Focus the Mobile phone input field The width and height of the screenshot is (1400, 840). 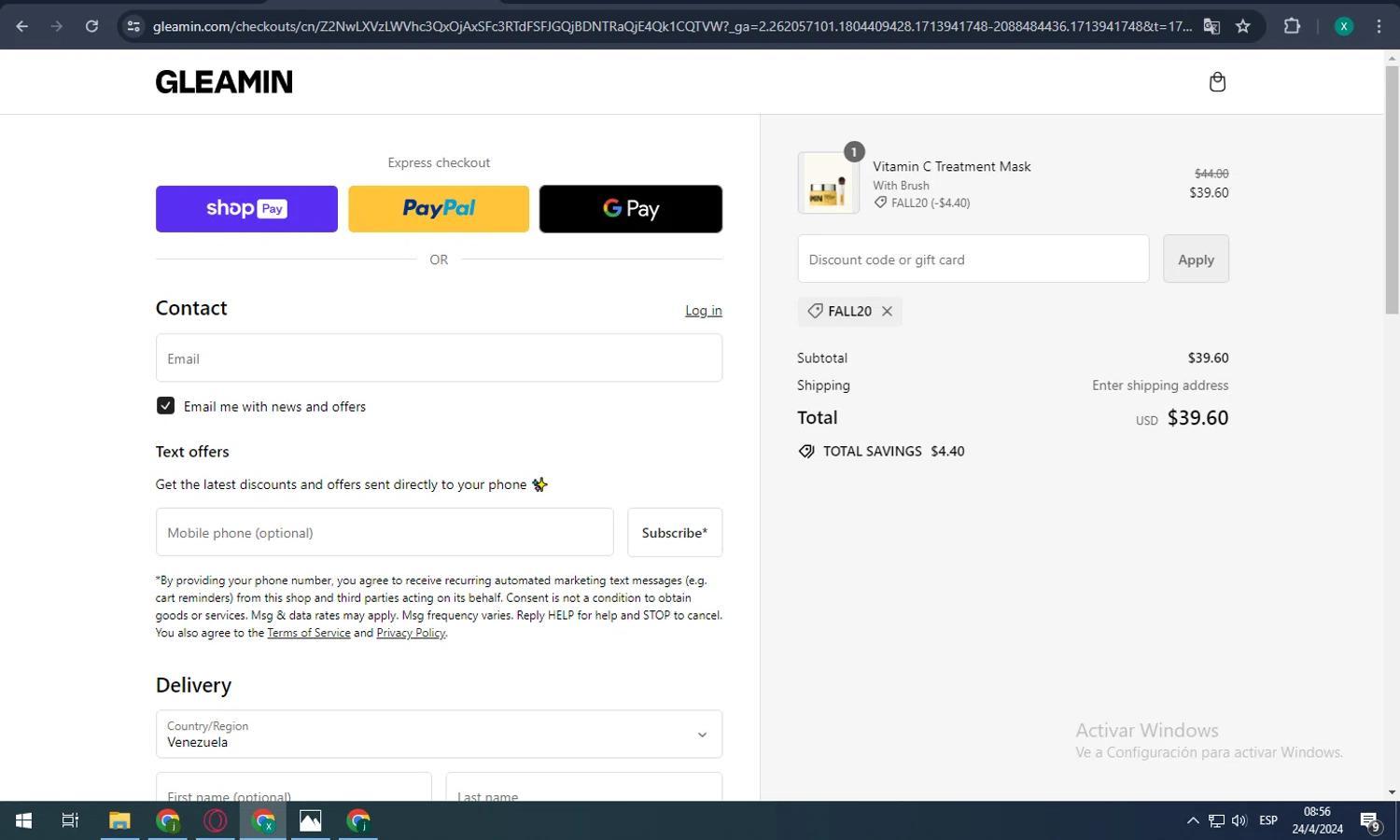point(385,533)
